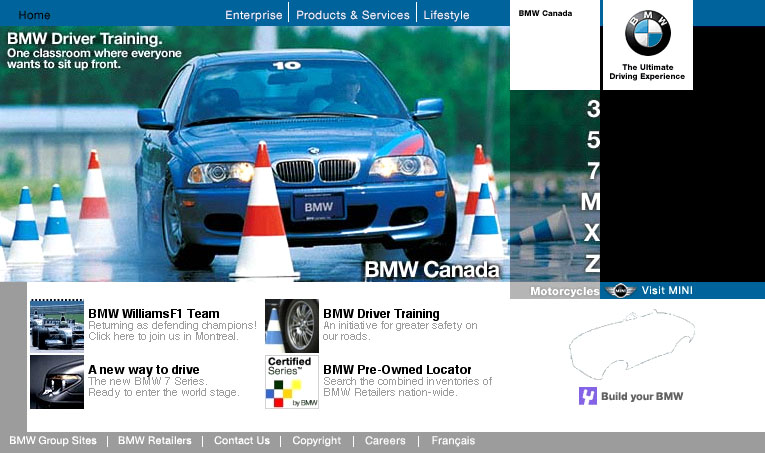Select the M model link

click(x=590, y=202)
